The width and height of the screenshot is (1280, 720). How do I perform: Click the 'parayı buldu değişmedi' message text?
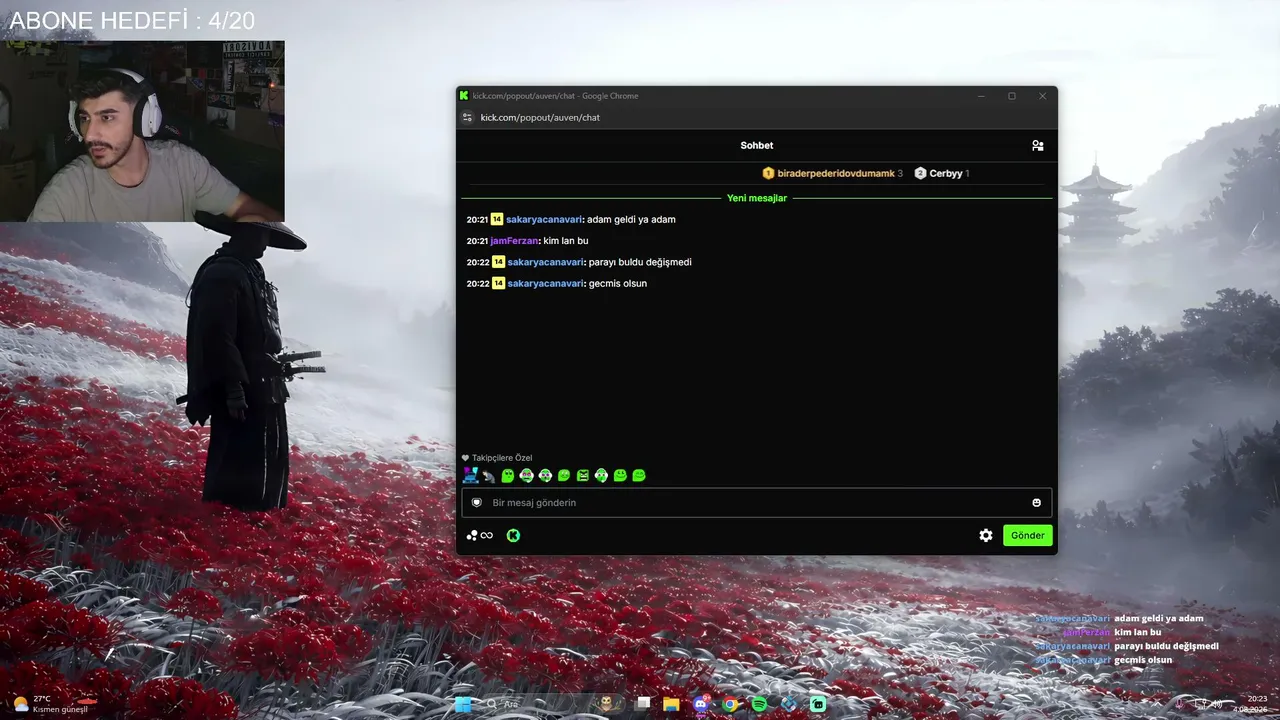[640, 262]
